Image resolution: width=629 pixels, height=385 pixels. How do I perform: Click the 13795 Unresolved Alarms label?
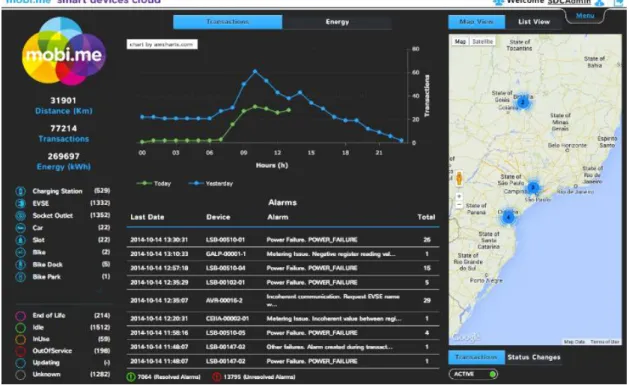259,377
